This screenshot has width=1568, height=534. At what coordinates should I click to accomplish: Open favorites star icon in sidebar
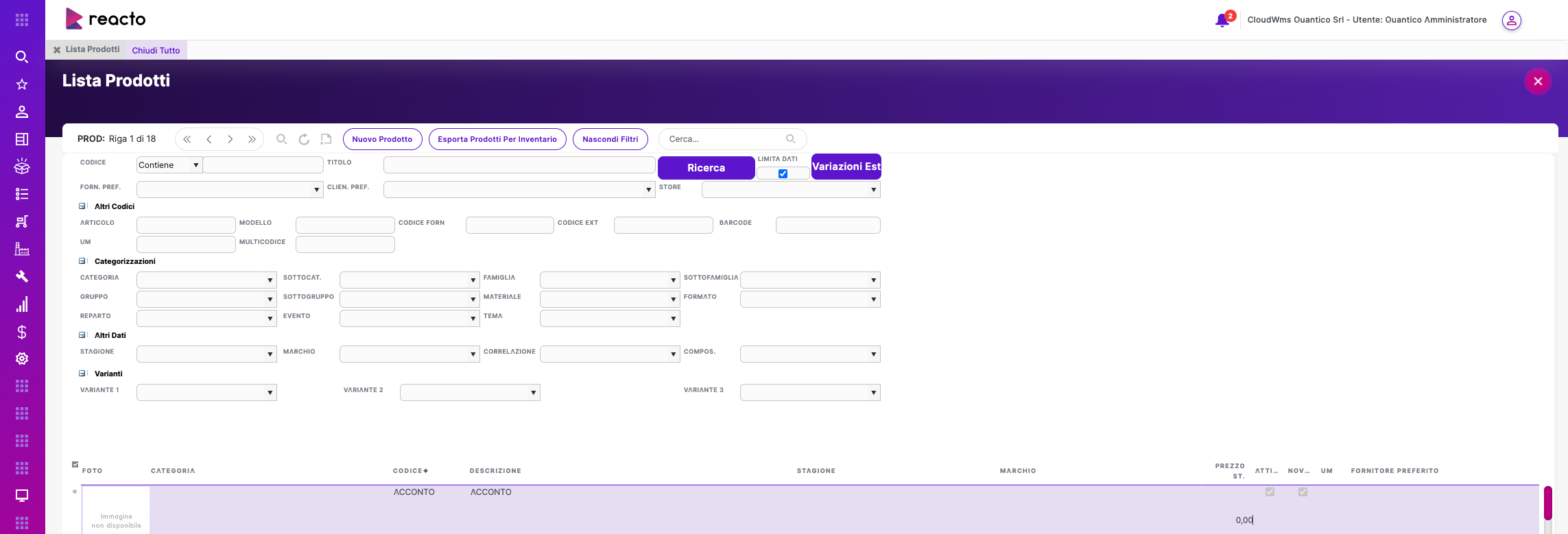(x=22, y=84)
